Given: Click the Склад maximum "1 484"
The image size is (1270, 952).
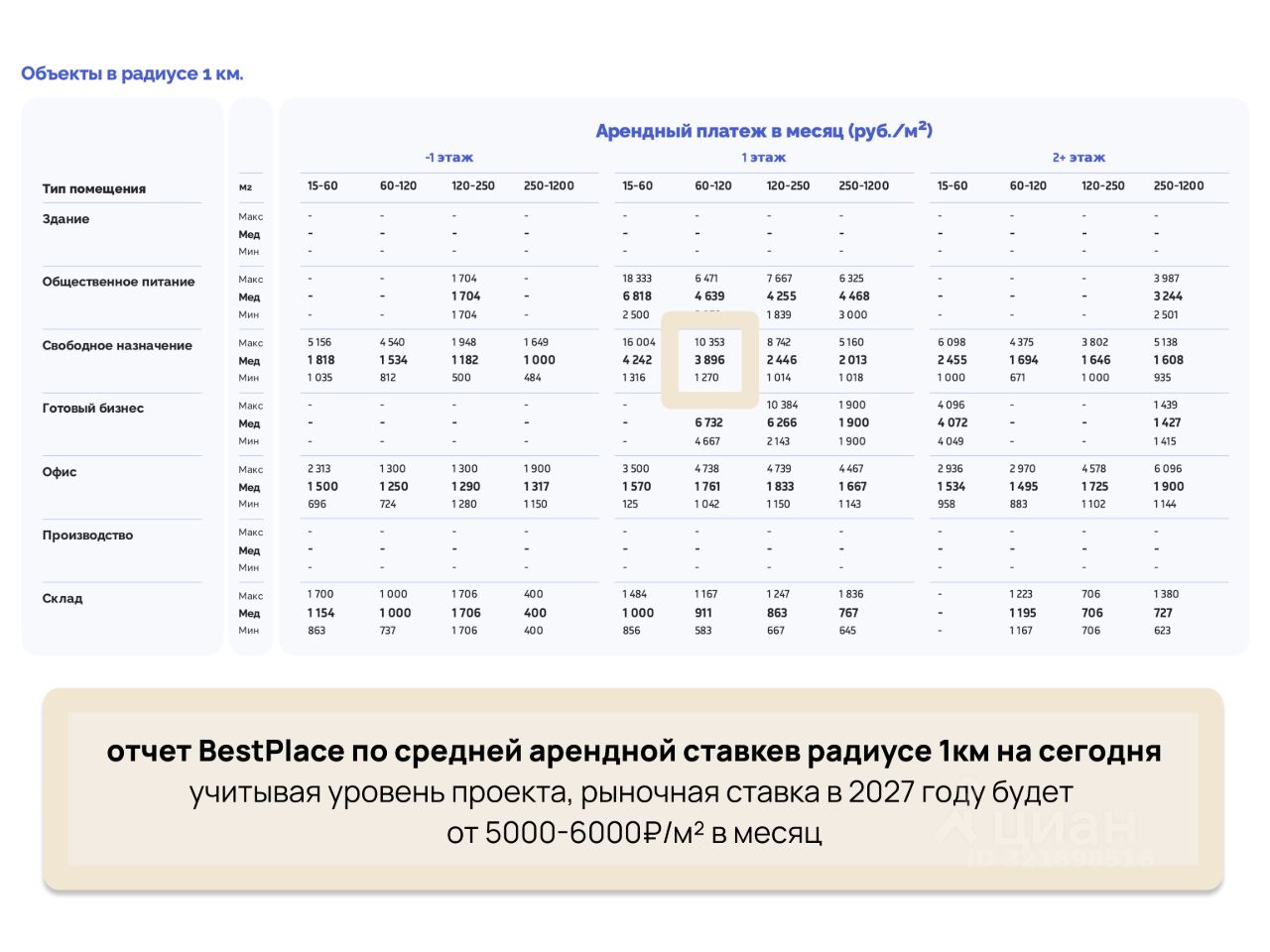Looking at the screenshot, I should pos(635,594).
